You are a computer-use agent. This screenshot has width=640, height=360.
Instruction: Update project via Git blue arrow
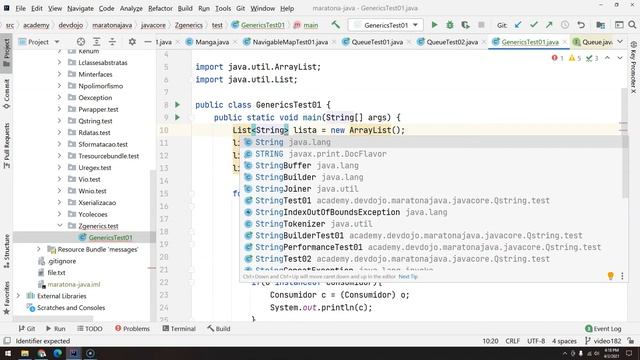(x=518, y=25)
